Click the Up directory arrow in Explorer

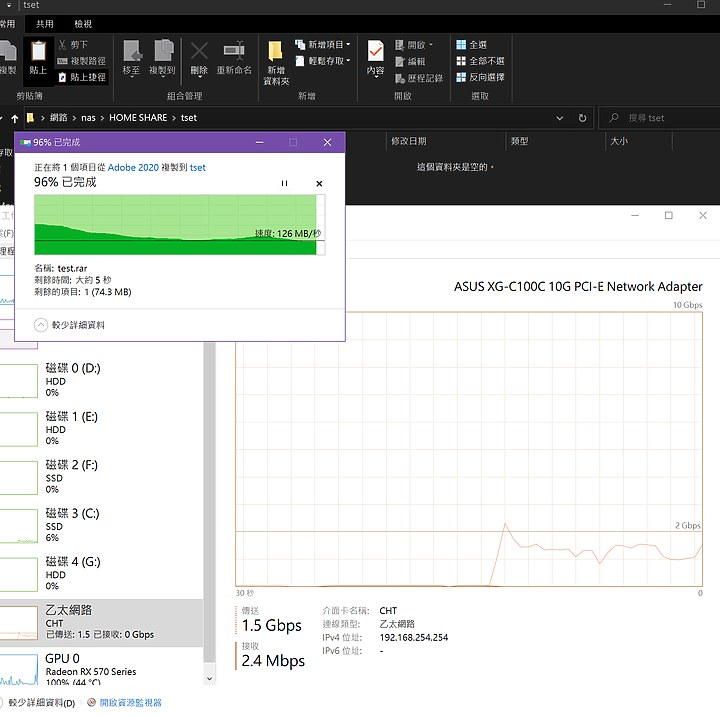pyautogui.click(x=15, y=118)
